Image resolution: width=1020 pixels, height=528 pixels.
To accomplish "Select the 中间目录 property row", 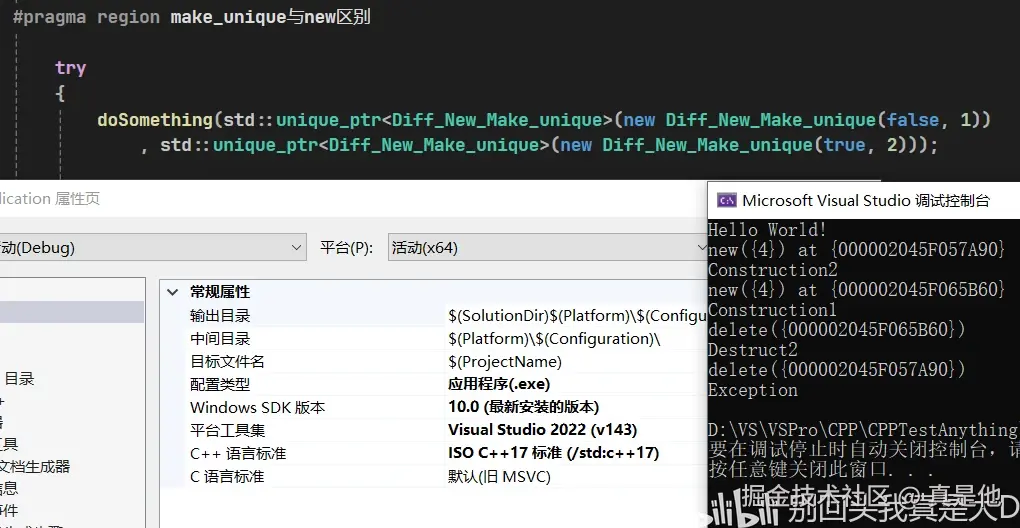I will 434,339.
